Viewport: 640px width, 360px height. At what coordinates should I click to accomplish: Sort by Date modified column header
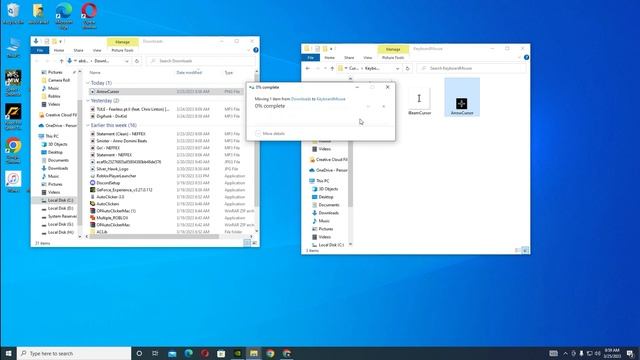[x=189, y=73]
